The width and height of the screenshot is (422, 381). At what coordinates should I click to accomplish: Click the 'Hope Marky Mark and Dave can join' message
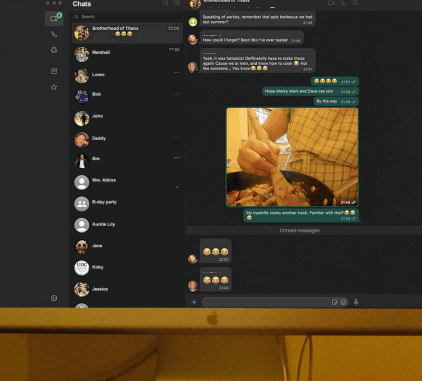coord(310,91)
